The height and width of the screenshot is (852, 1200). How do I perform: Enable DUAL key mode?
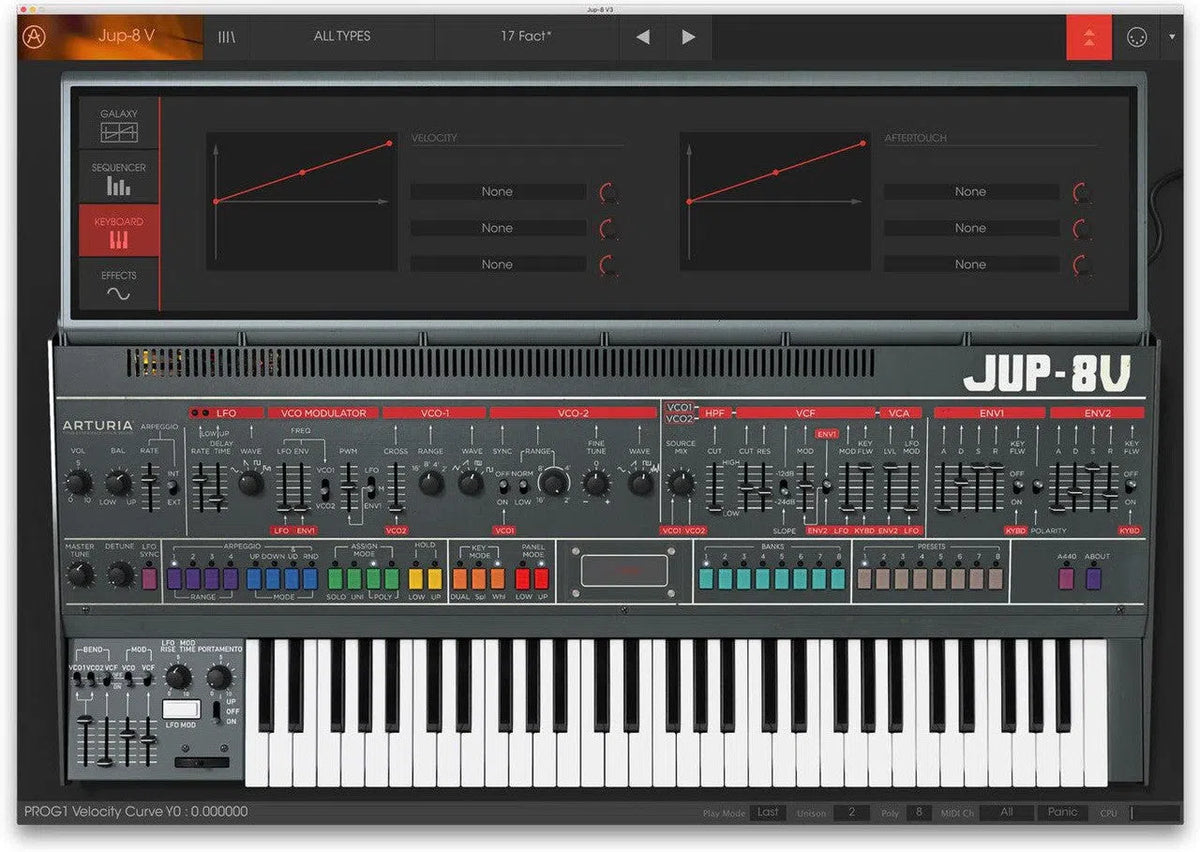click(460, 579)
